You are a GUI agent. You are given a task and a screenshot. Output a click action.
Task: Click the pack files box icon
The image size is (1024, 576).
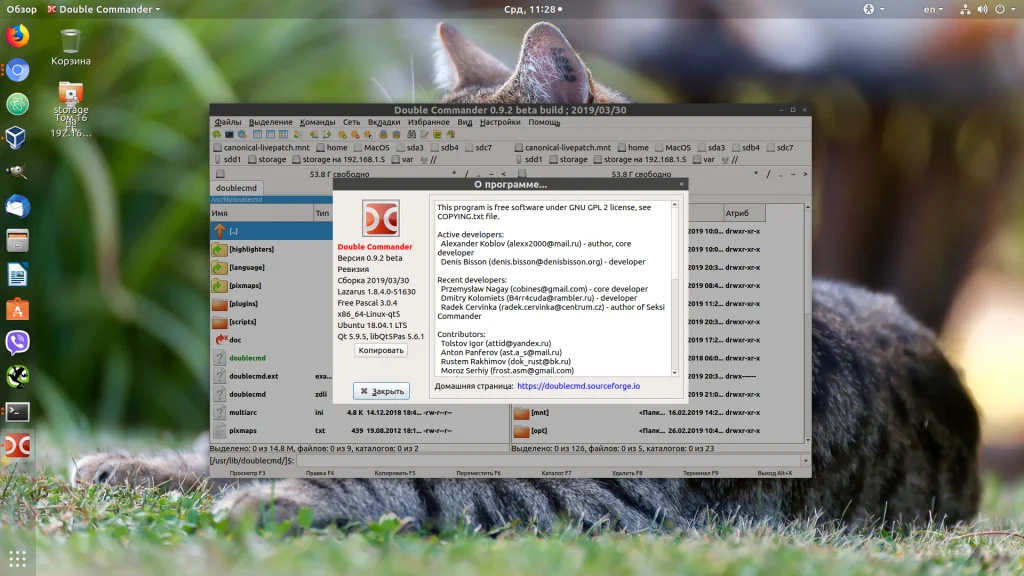click(x=383, y=134)
